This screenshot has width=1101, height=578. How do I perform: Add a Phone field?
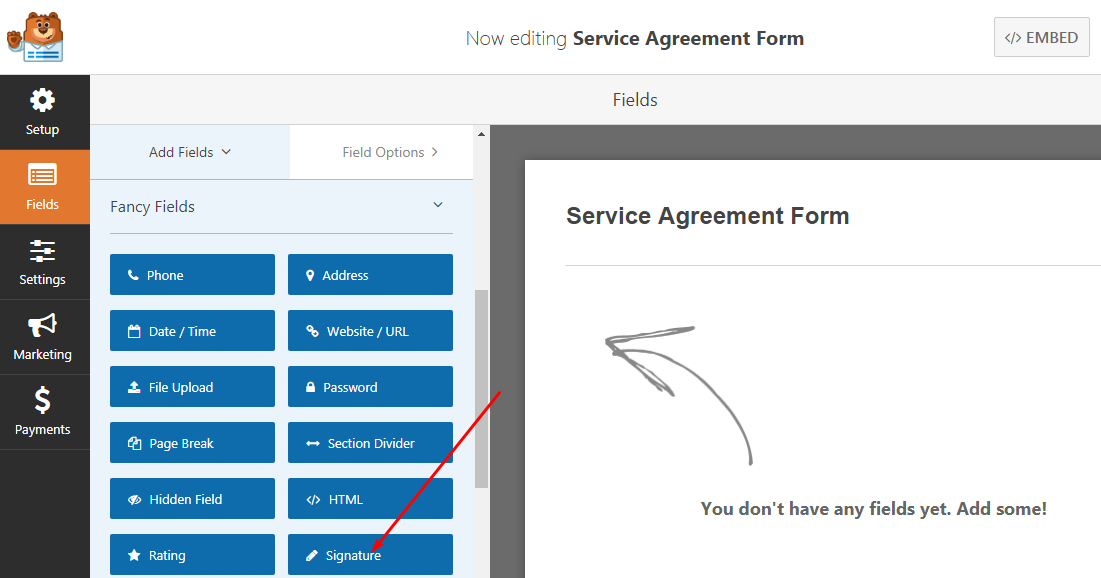[192, 275]
